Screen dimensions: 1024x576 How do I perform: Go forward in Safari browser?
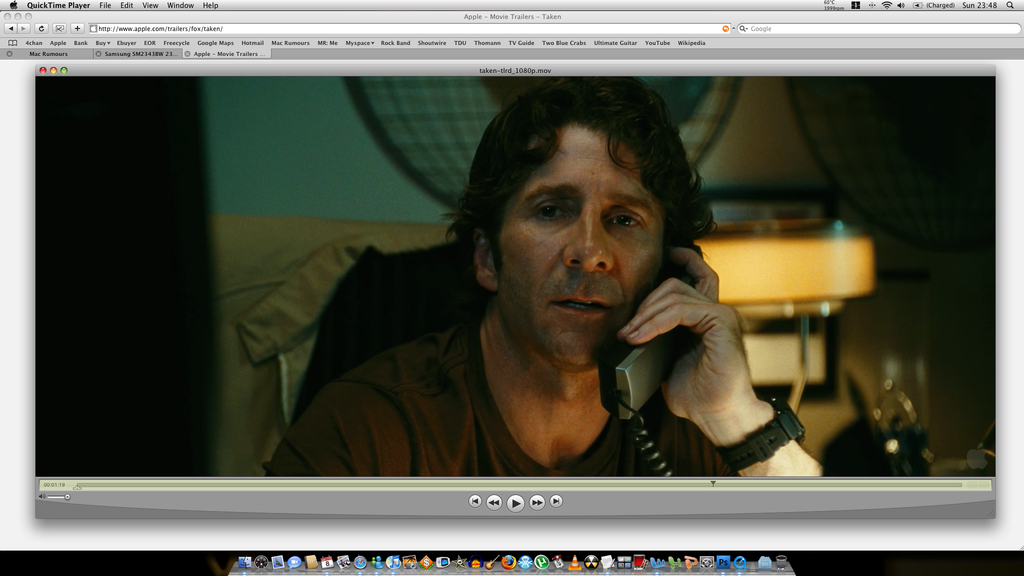[x=24, y=29]
